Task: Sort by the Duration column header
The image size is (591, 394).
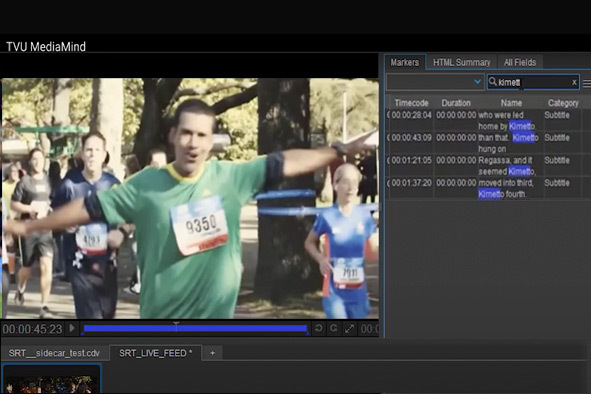Action: tap(456, 103)
